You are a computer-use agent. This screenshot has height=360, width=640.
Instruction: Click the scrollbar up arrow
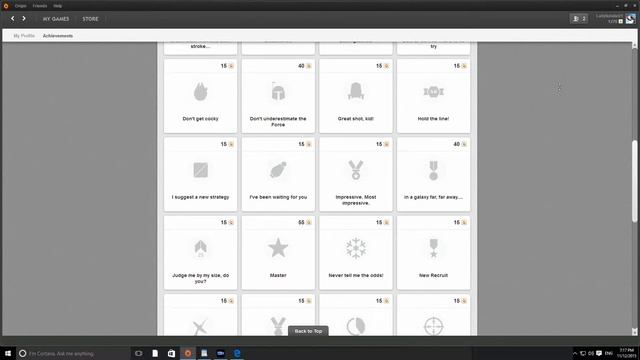point(634,45)
